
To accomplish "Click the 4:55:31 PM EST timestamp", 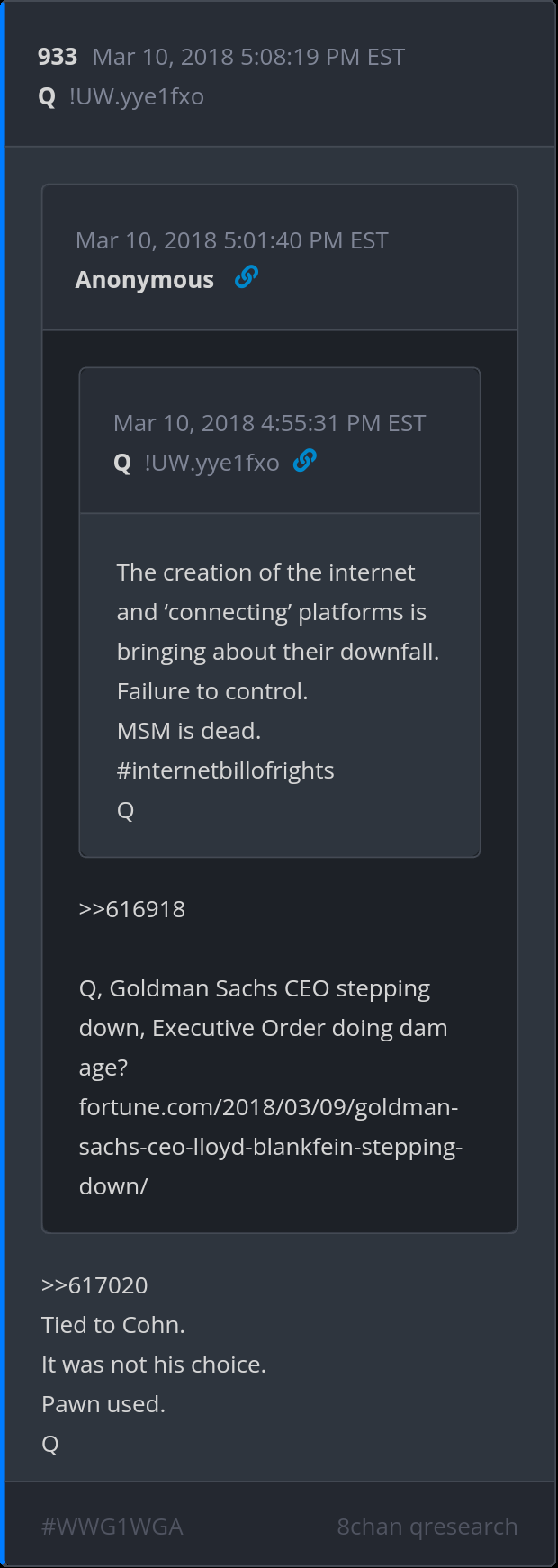I will (x=269, y=423).
